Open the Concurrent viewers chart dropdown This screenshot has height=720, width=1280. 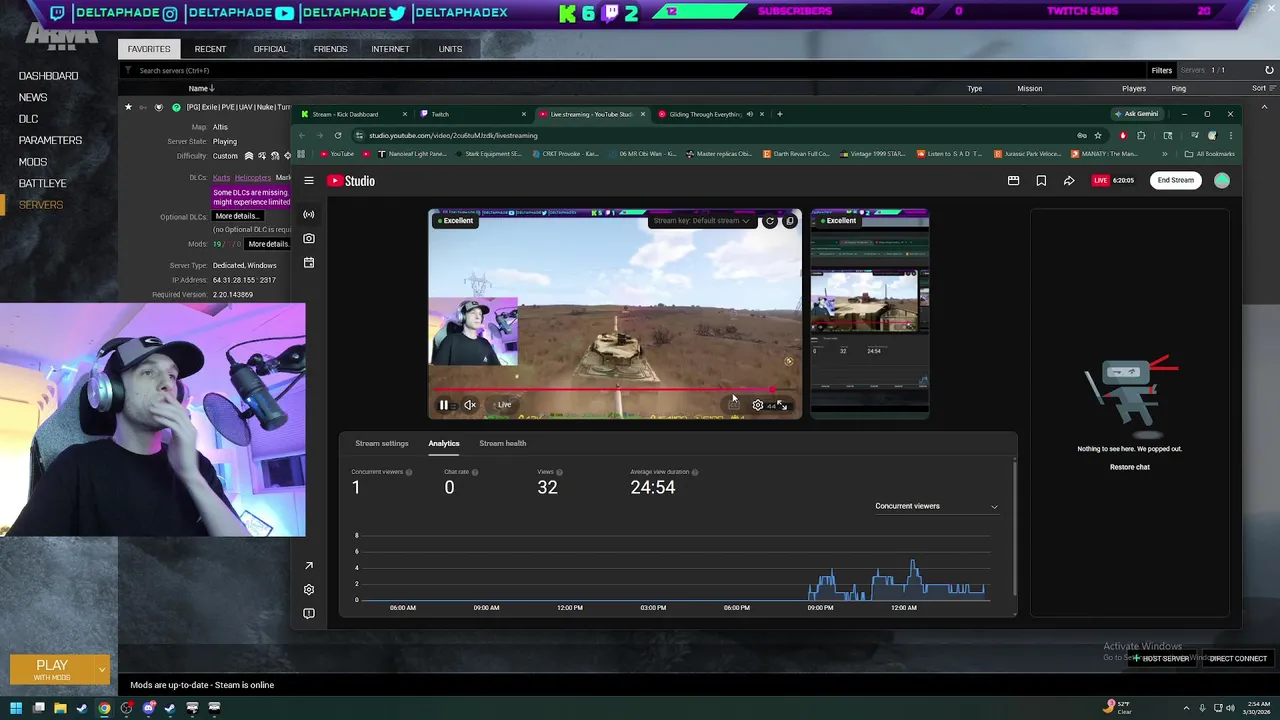coord(936,506)
